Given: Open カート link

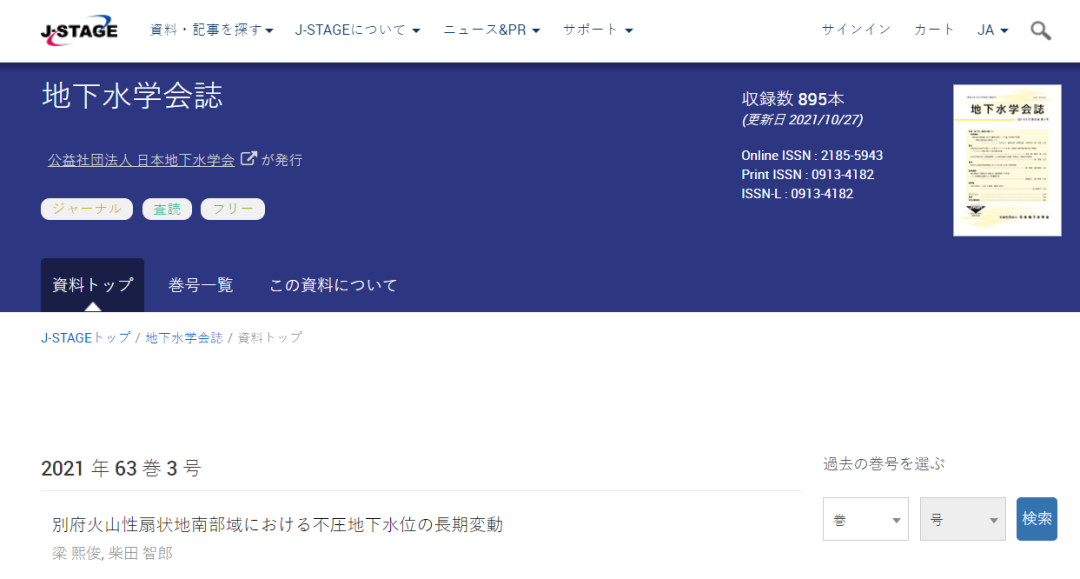Looking at the screenshot, I should 934,30.
